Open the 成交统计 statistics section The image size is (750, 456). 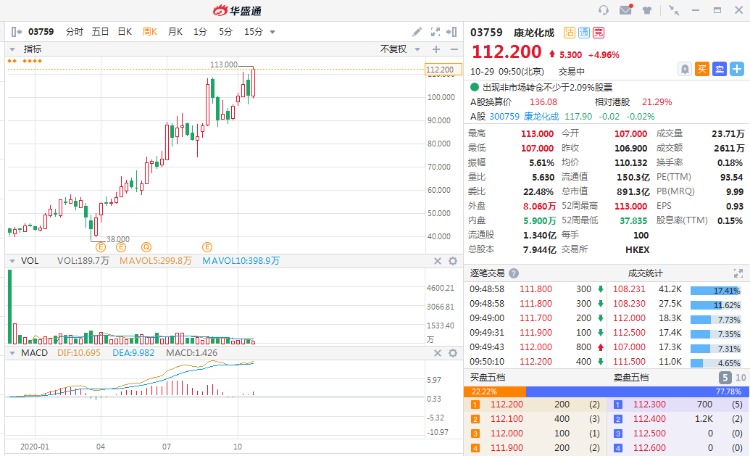[645, 273]
